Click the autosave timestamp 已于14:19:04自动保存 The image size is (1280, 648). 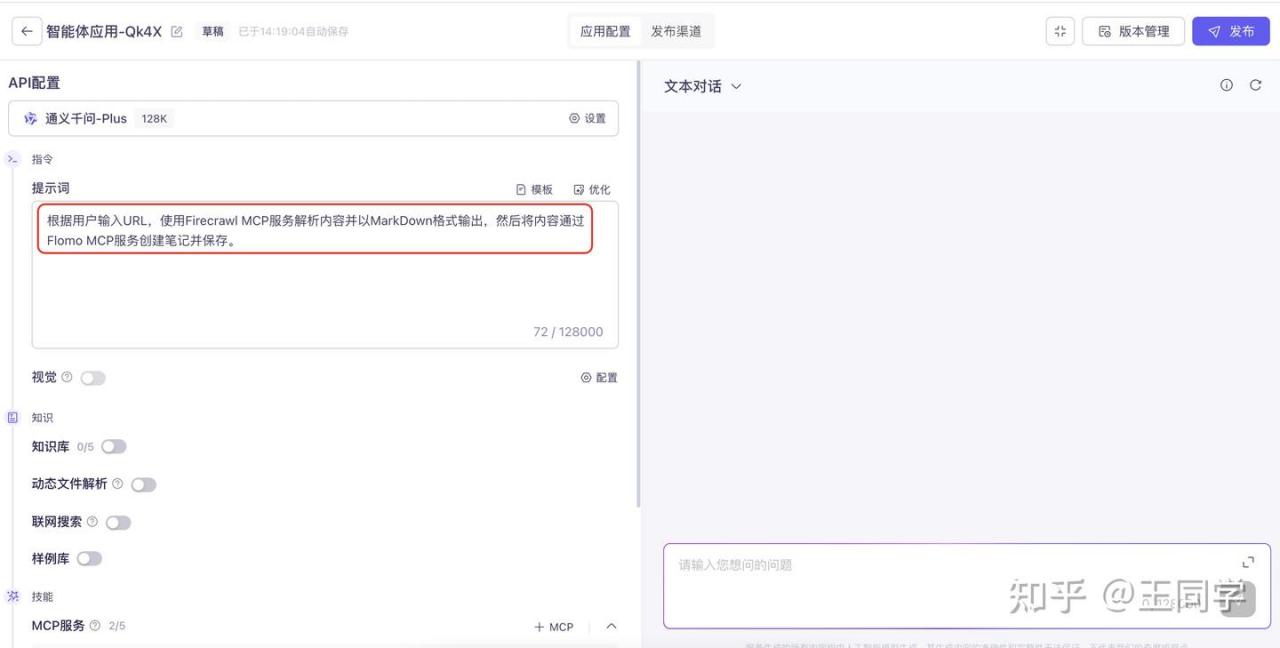(293, 32)
